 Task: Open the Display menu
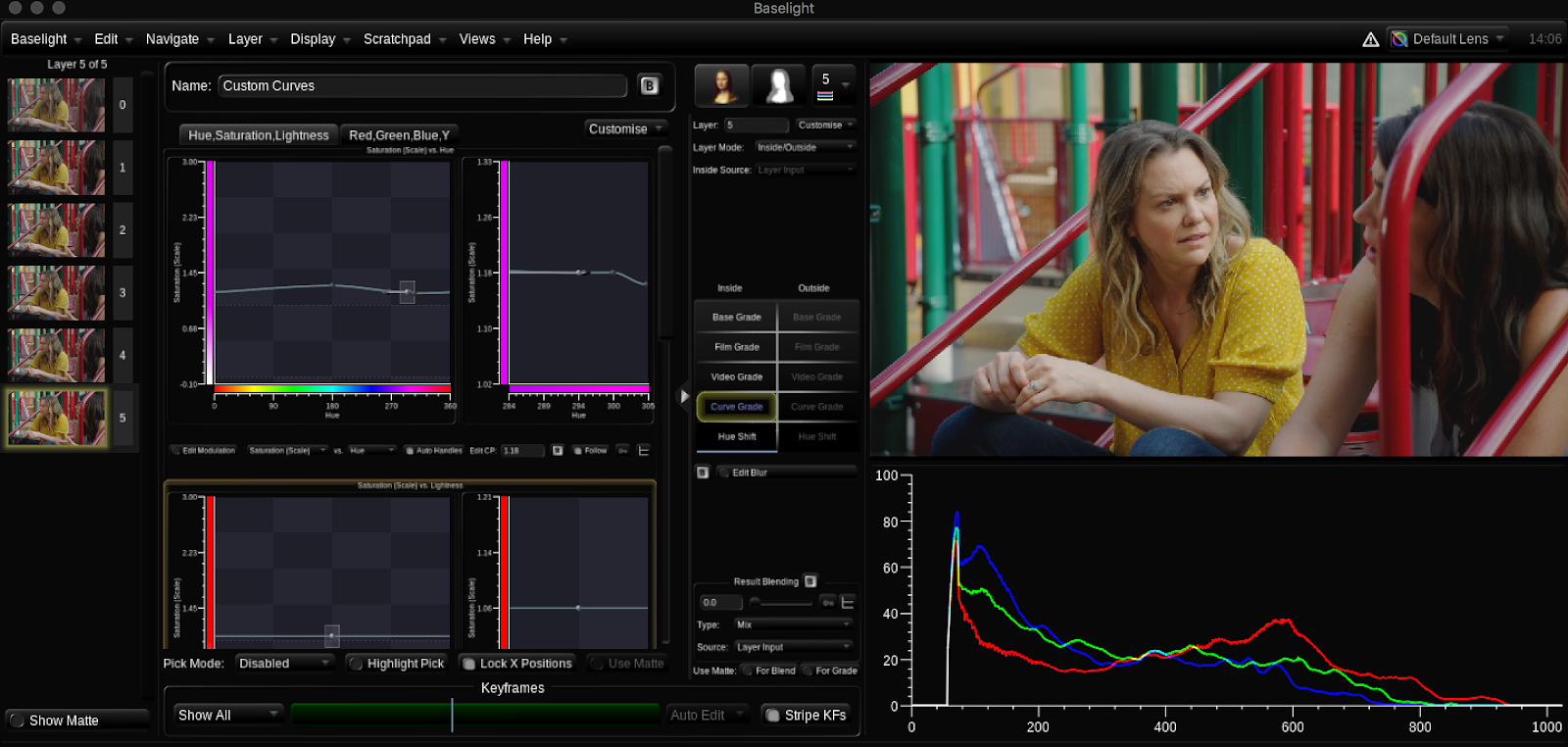click(320, 39)
